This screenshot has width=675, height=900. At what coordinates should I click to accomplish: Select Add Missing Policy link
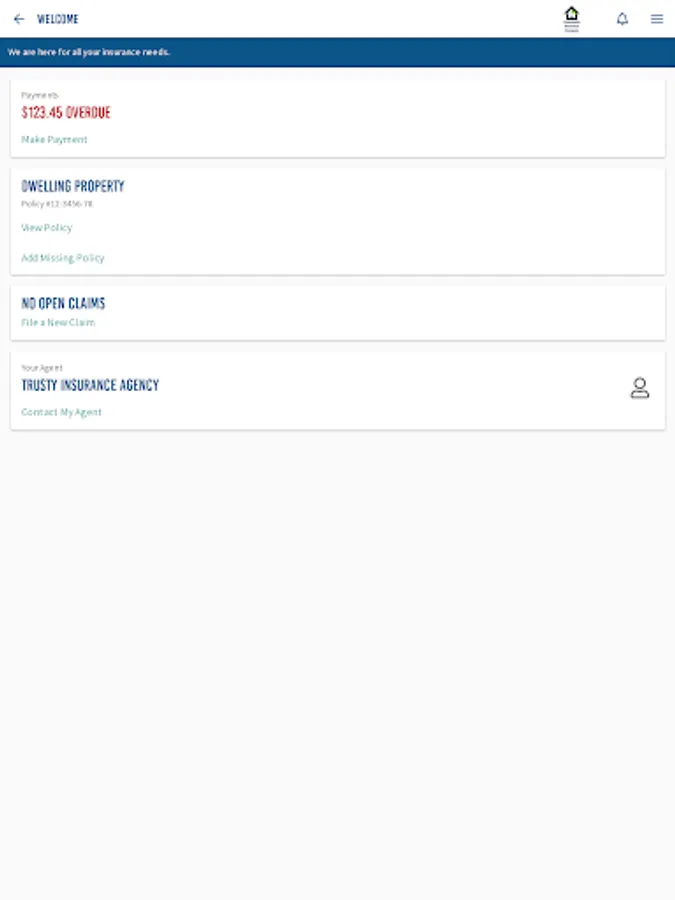tap(63, 258)
